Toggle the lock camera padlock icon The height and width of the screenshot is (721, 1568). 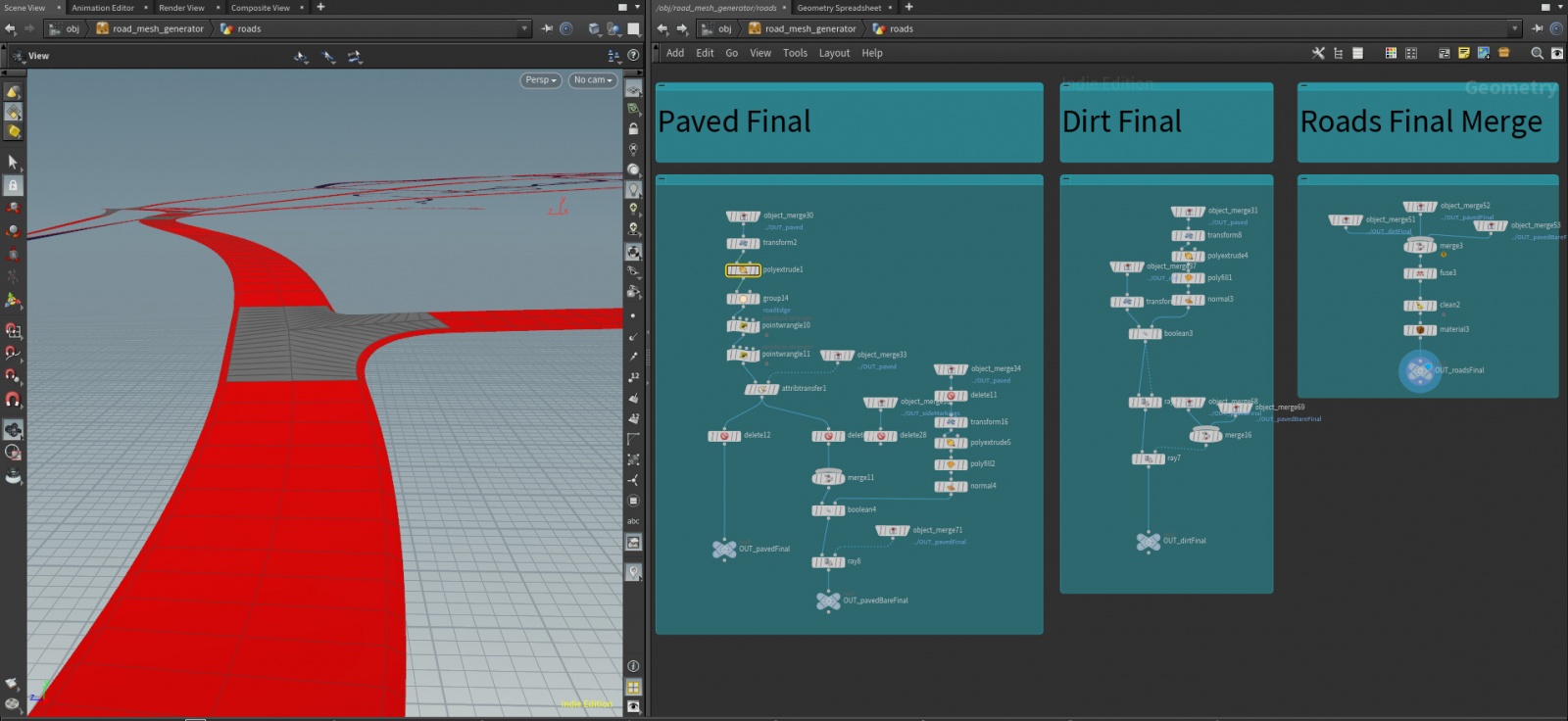633,128
